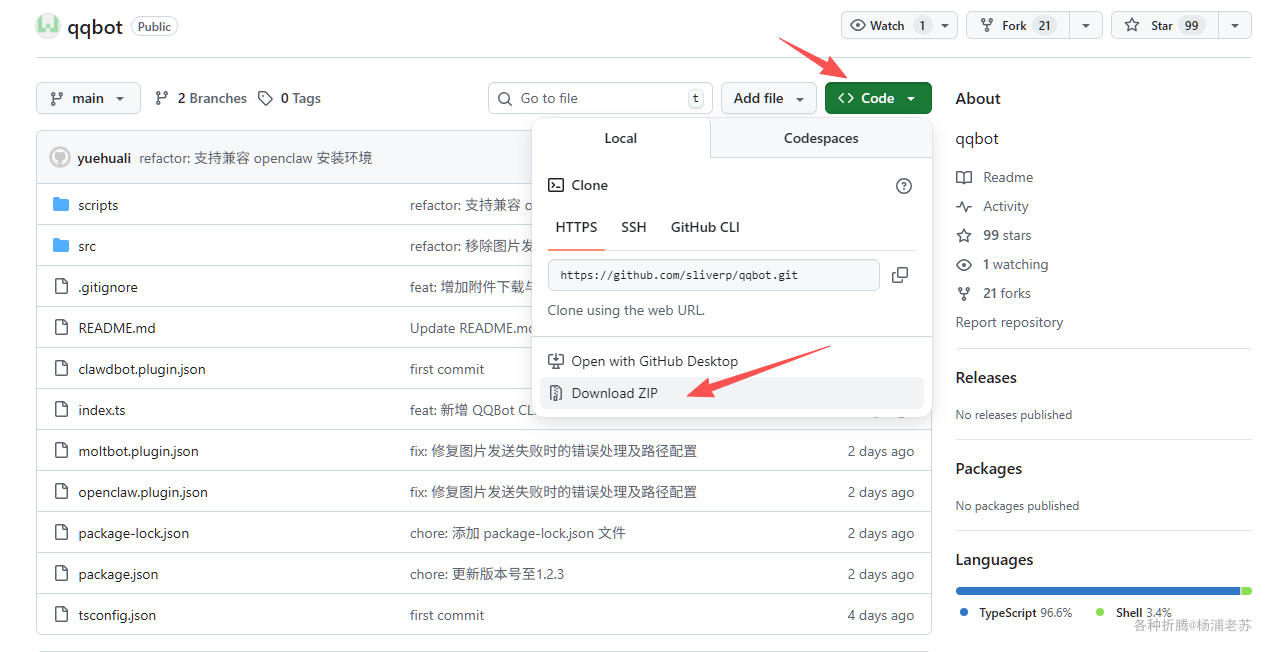
Task: Open the 2 Branches link
Action: tap(201, 98)
